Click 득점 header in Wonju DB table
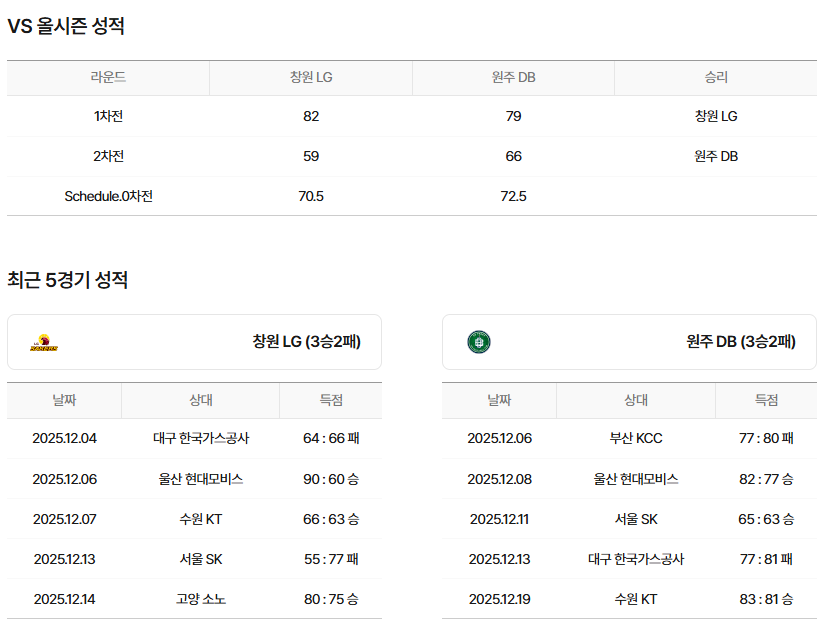827x631 pixels. 766,400
